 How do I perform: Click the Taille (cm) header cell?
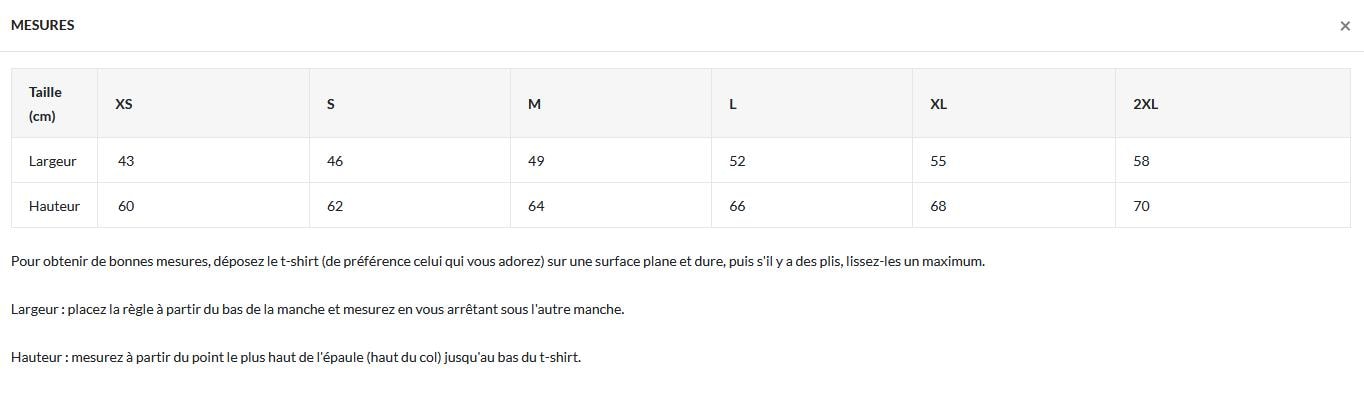(x=54, y=104)
